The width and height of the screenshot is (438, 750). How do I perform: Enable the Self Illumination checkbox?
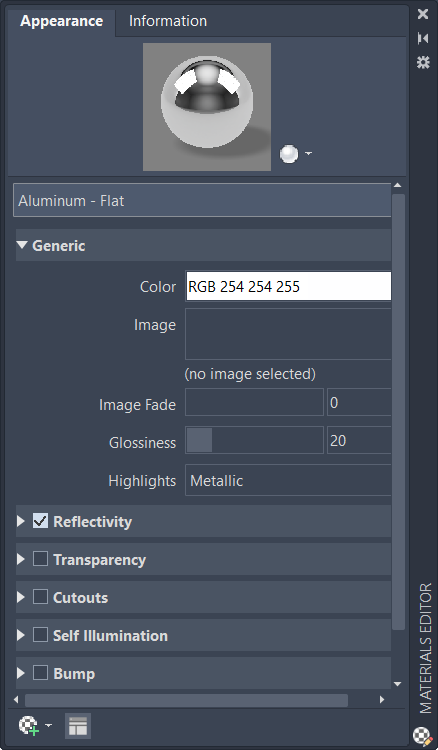tap(40, 635)
